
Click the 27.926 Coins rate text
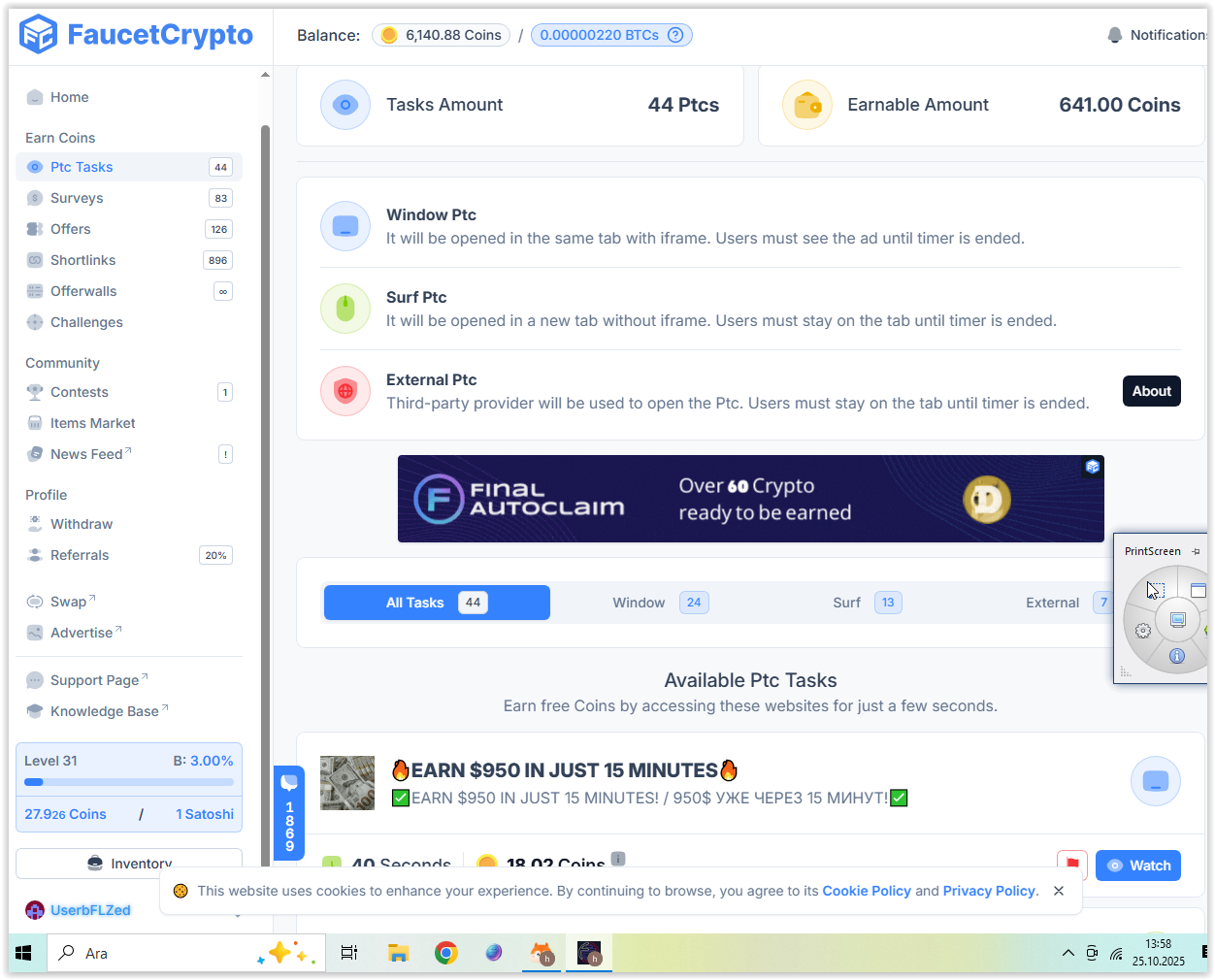click(65, 814)
